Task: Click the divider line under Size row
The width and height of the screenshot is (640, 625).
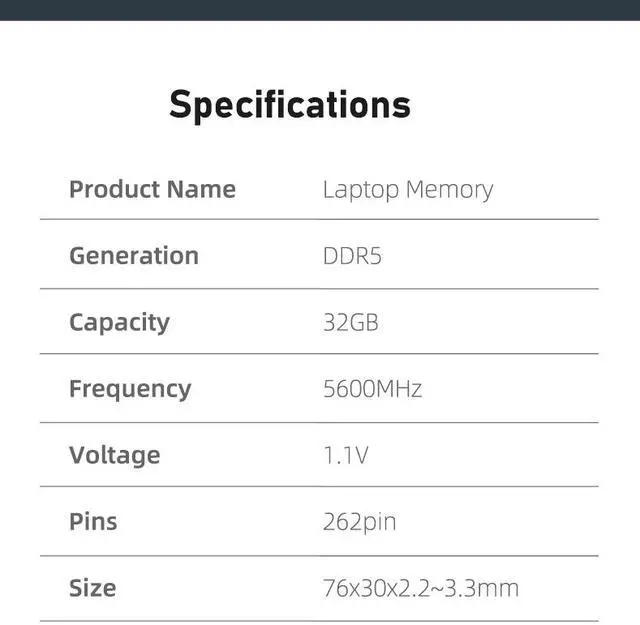Action: (320, 620)
